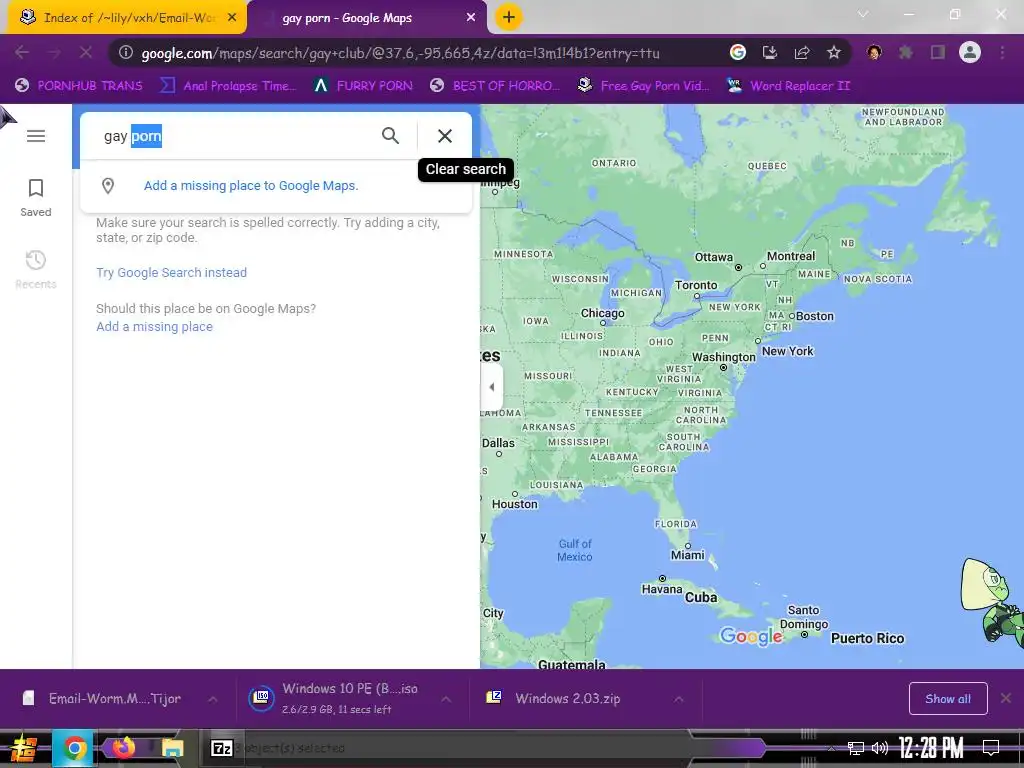Click the browser forward arrow
Screen dimensions: 1024x768
tap(54, 52)
